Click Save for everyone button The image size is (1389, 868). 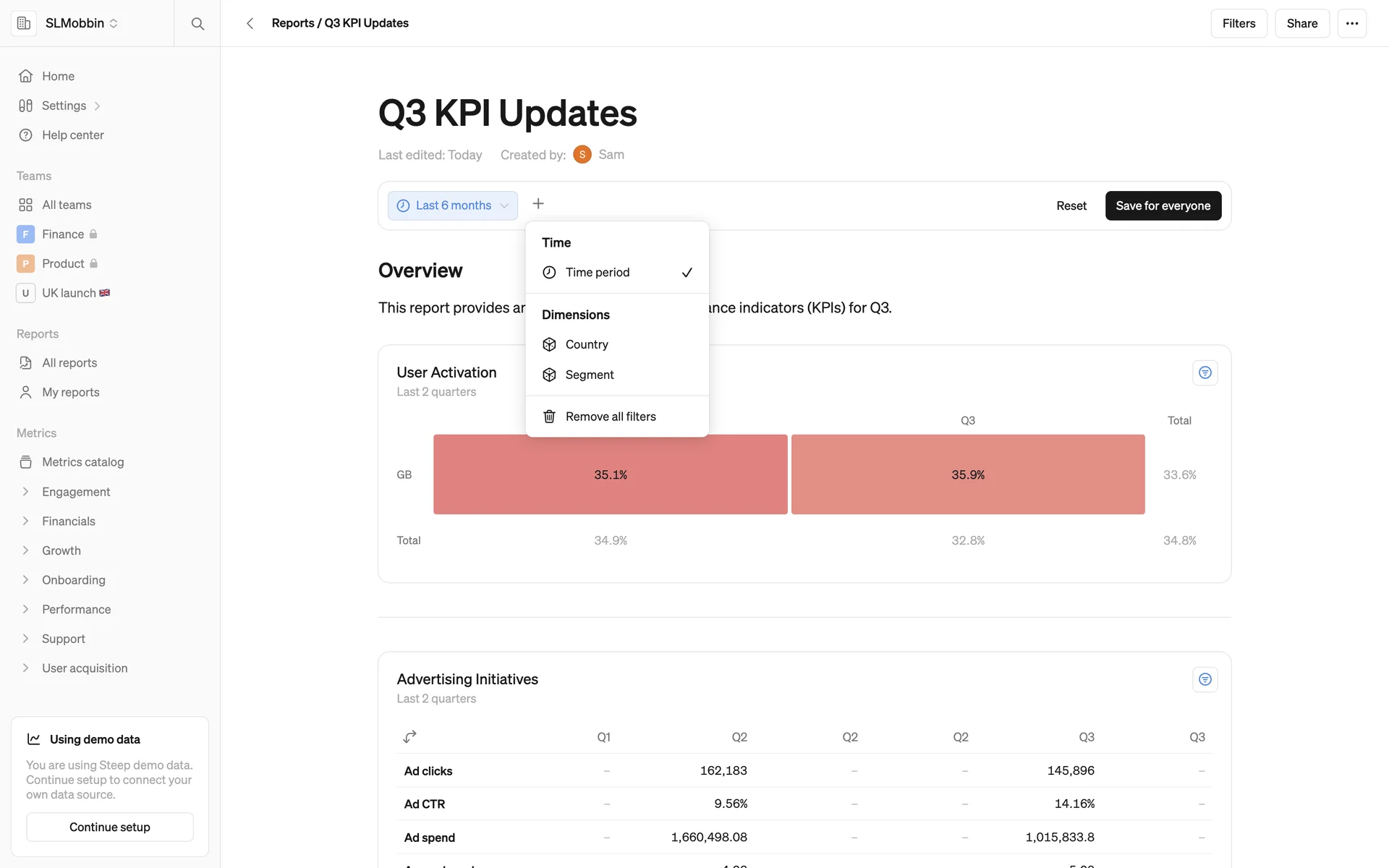pyautogui.click(x=1163, y=205)
